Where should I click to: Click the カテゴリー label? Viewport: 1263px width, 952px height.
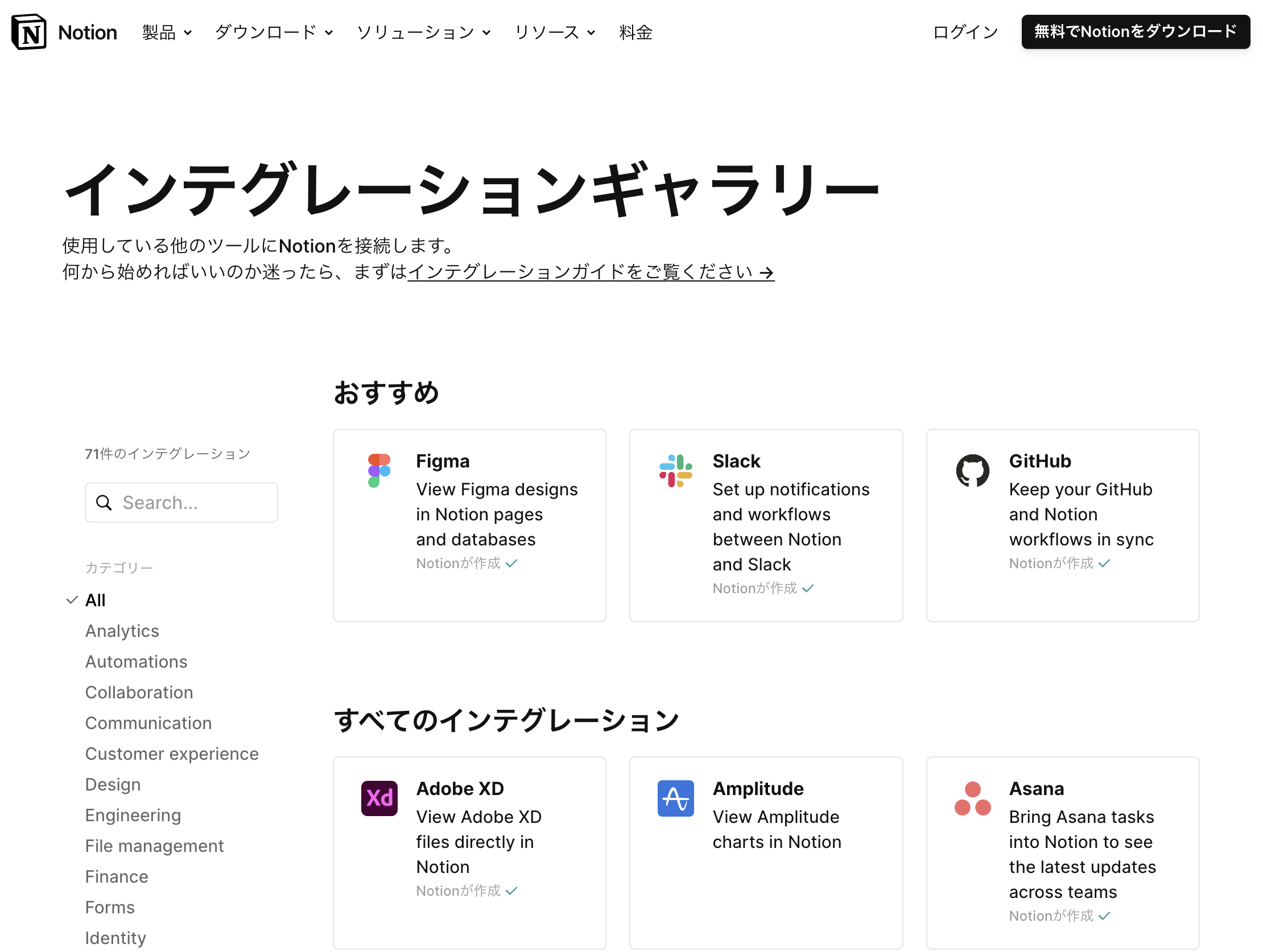point(119,568)
